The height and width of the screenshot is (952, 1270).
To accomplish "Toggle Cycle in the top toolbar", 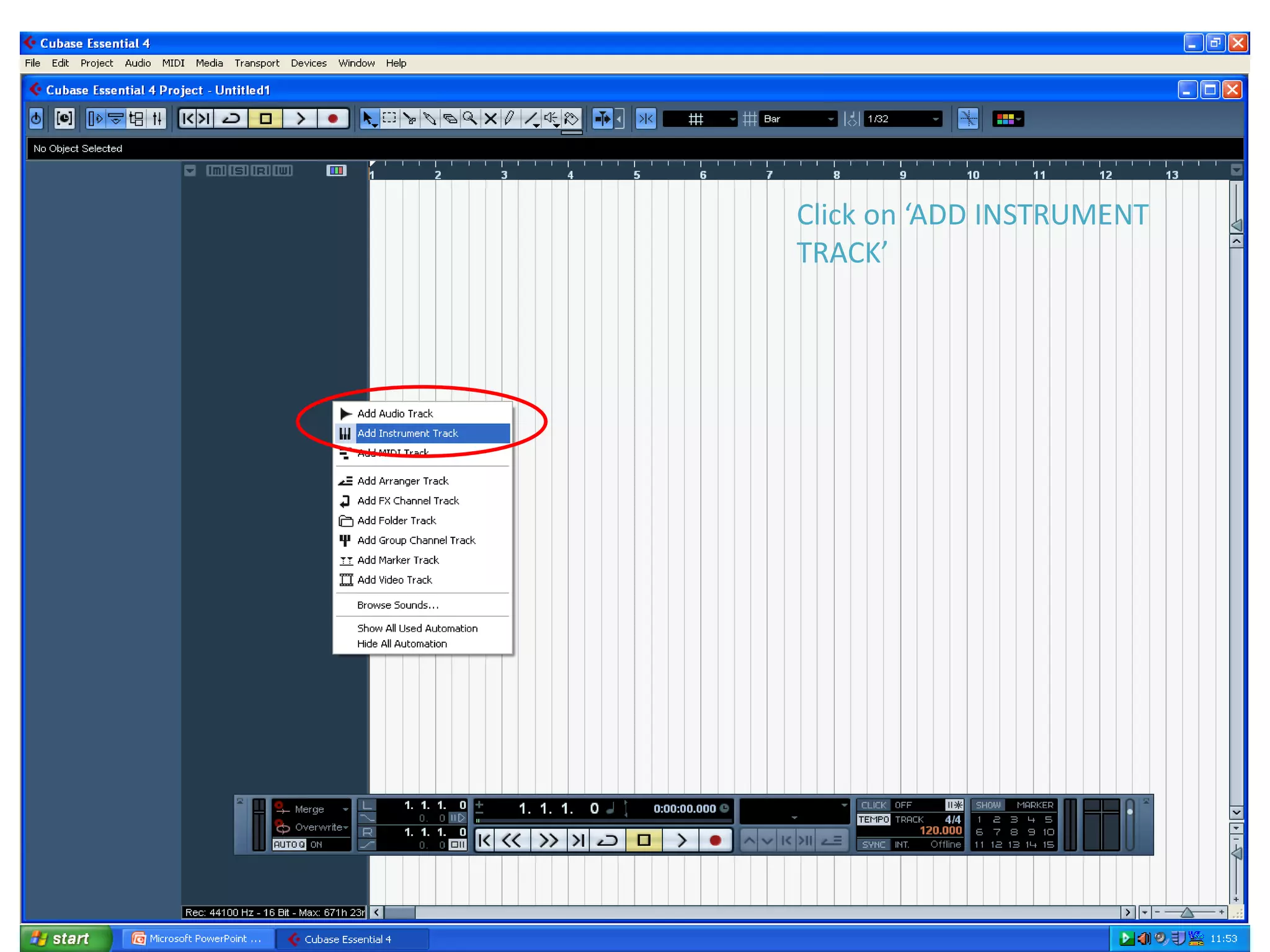I will (231, 118).
